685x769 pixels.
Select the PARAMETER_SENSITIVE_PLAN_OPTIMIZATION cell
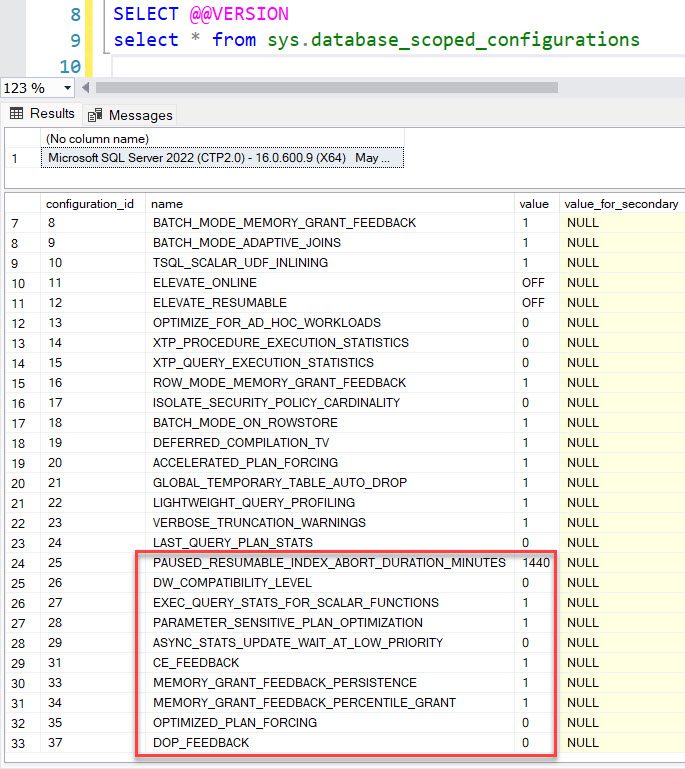click(x=330, y=623)
